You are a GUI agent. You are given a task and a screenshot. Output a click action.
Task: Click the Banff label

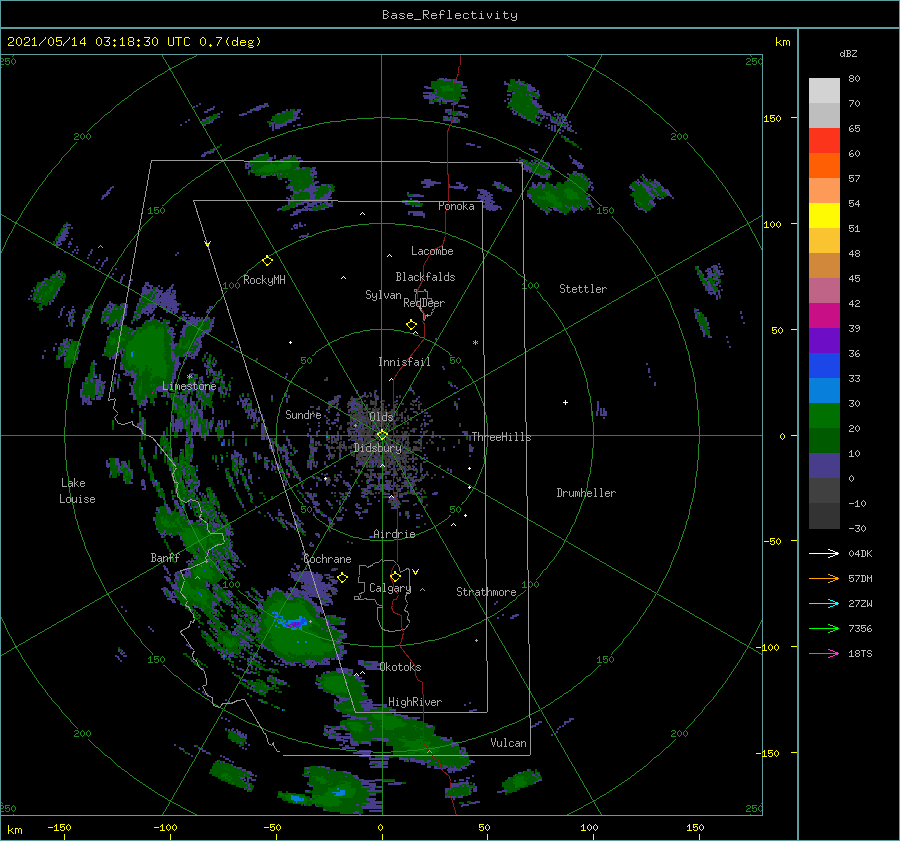[165, 558]
